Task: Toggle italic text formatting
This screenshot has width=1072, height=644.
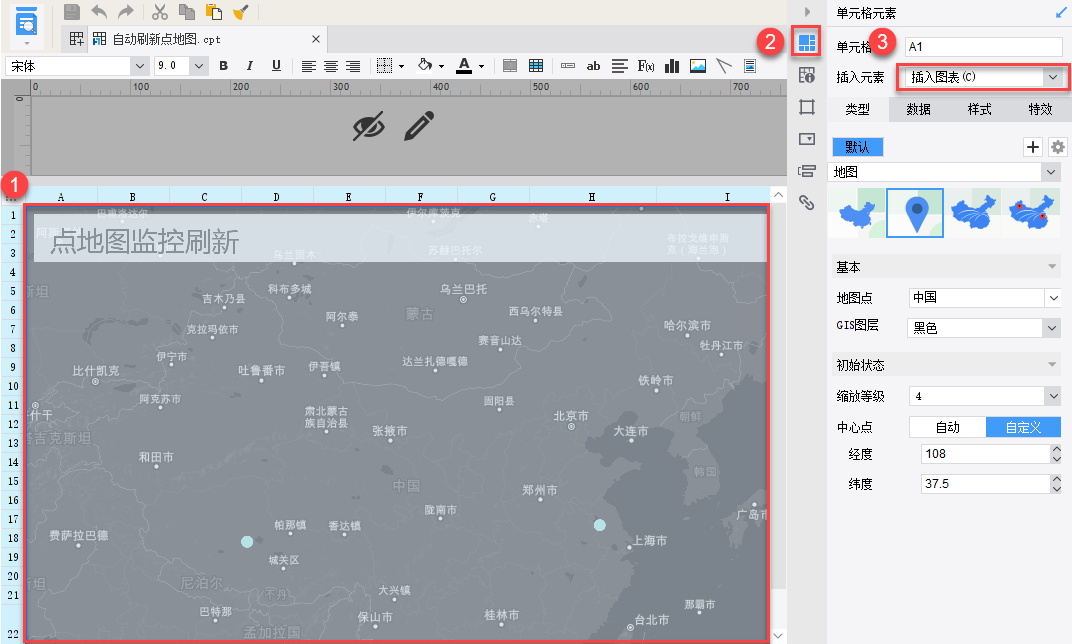Action: click(x=250, y=66)
